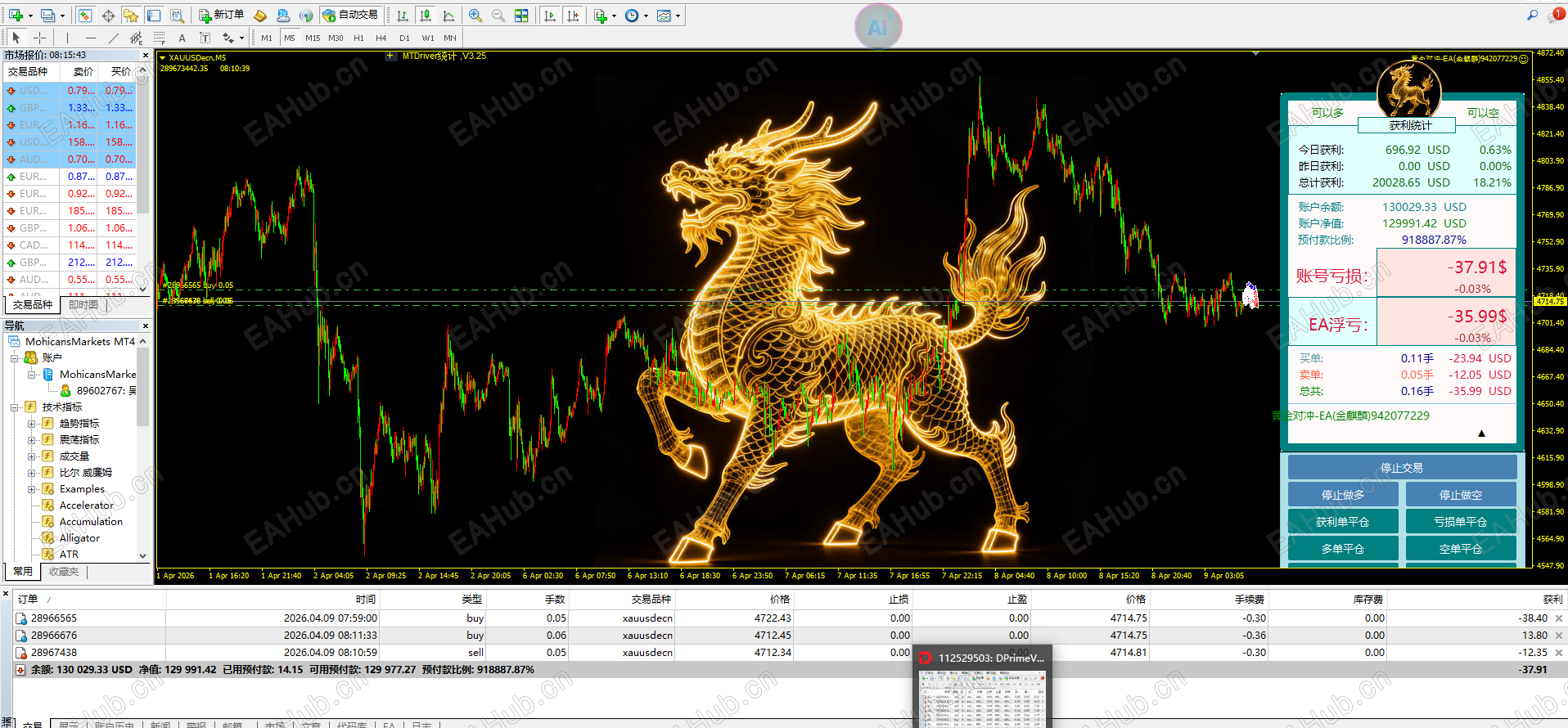Image resolution: width=1568 pixels, height=728 pixels.
Task: Toggle 自动交易 auto trading button
Action: tap(351, 16)
